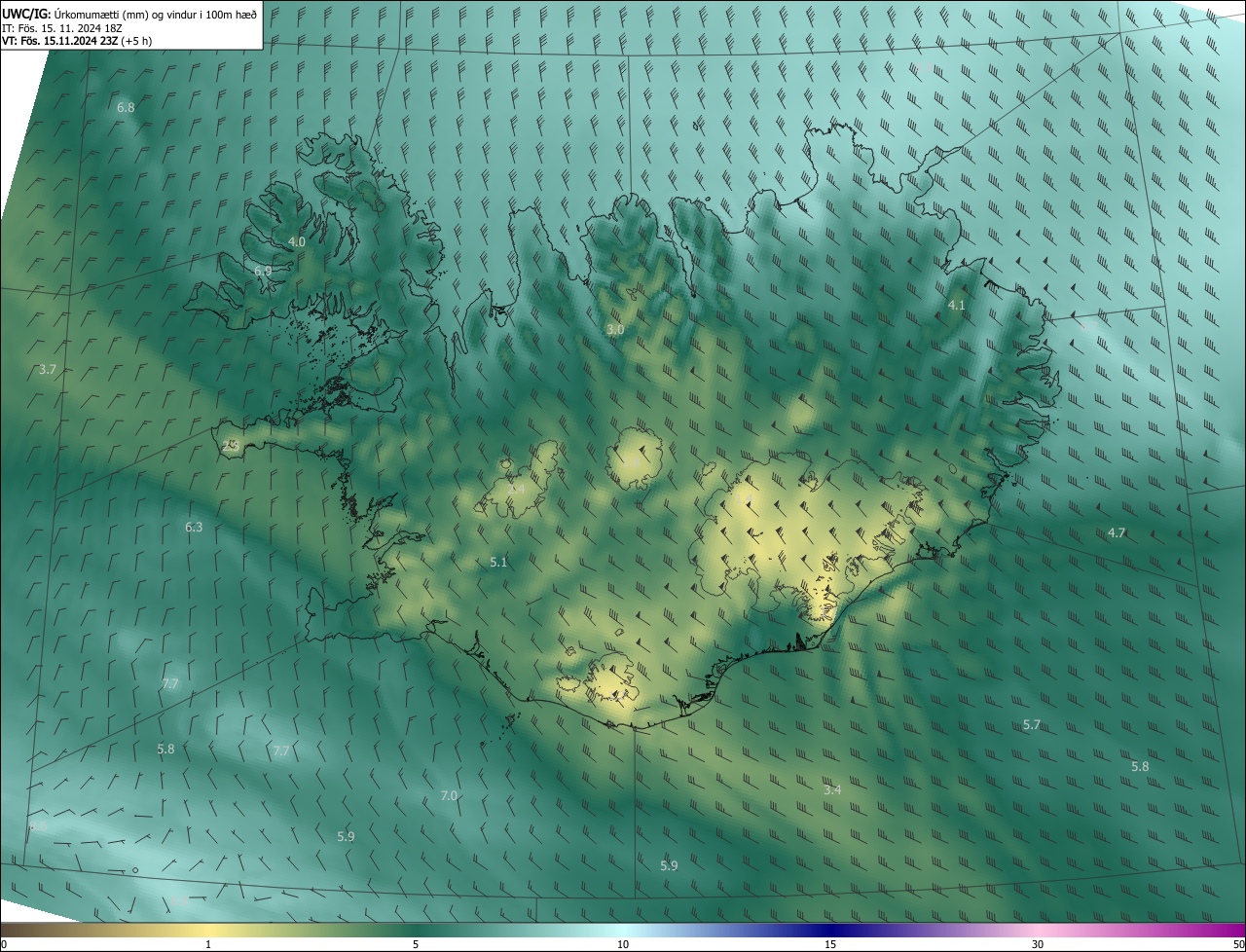Viewport: 1246px width, 952px height.
Task: Click the '5' label on the color scale
Action: [x=416, y=944]
